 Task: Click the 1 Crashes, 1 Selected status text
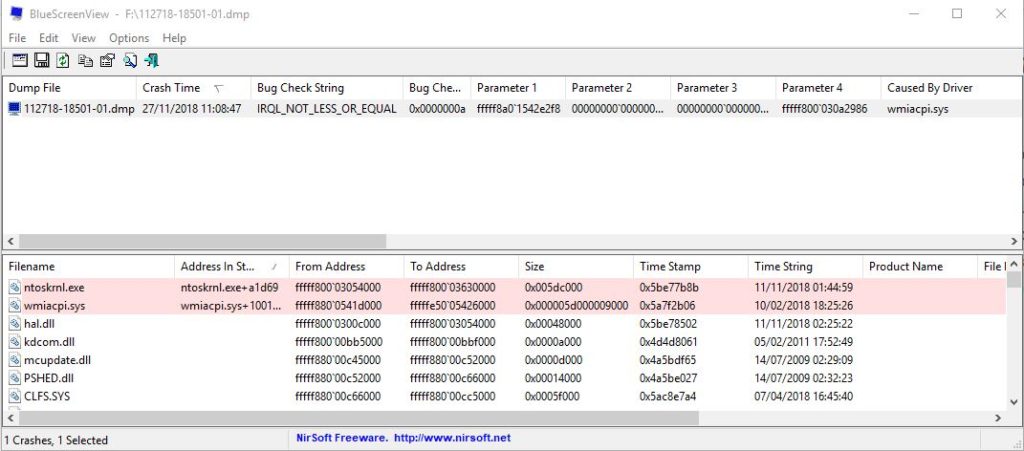click(x=57, y=440)
